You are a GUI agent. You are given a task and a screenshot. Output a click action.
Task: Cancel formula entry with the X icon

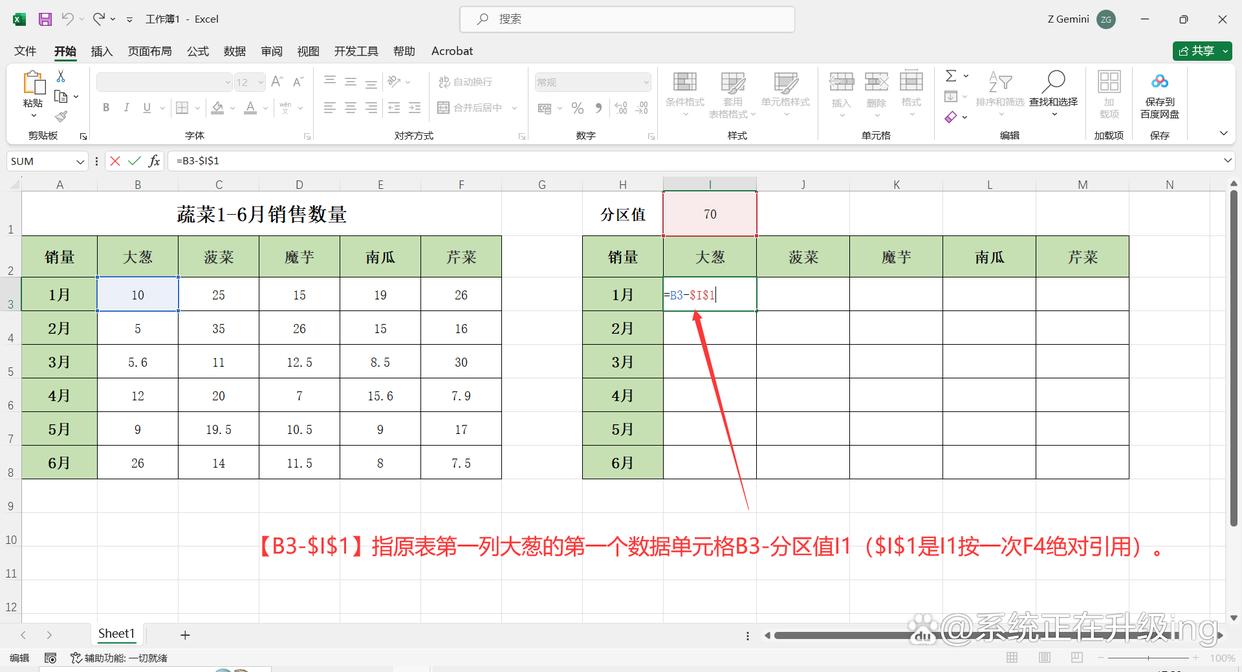pyautogui.click(x=115, y=161)
